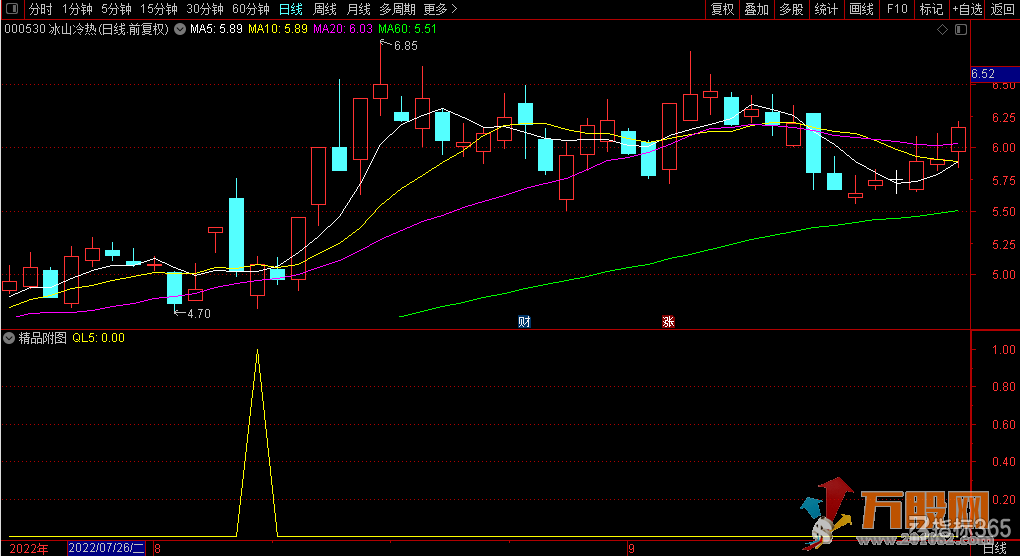Screen dimensions: 1020x556
Task: Click the diamond icon at chart top-right
Action: pyautogui.click(x=942, y=29)
